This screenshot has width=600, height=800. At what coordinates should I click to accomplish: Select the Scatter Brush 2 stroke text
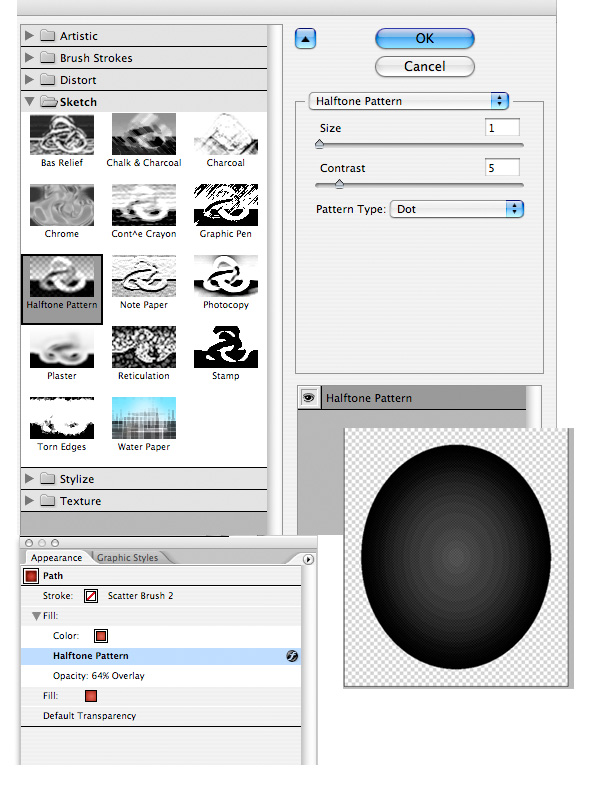pyautogui.click(x=140, y=595)
